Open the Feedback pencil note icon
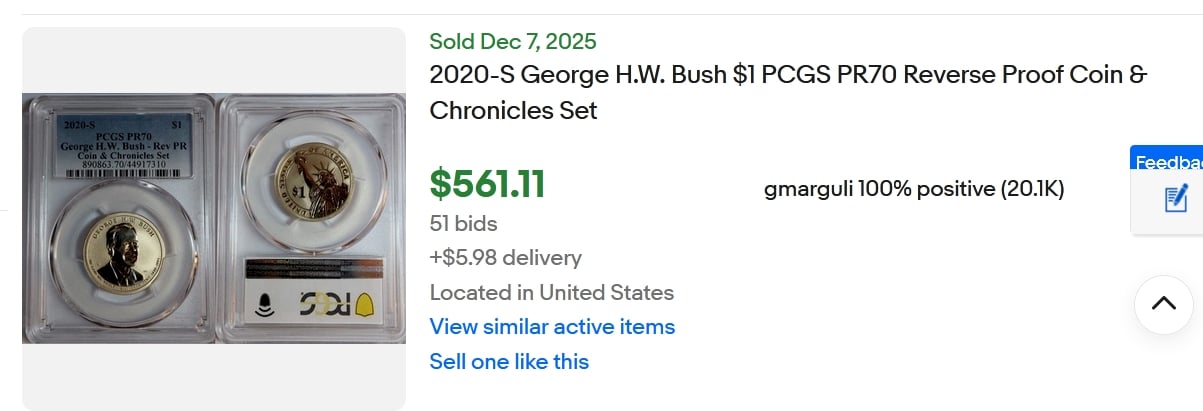This screenshot has height=411, width=1203. pos(1176,198)
